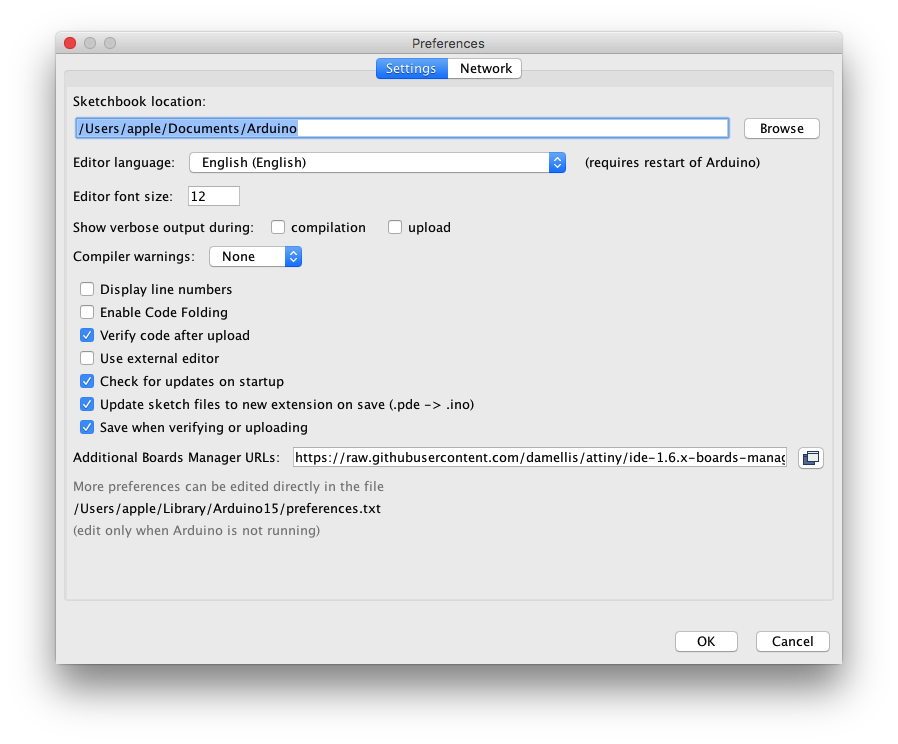Check Use external editor
898x744 pixels.
[87, 359]
